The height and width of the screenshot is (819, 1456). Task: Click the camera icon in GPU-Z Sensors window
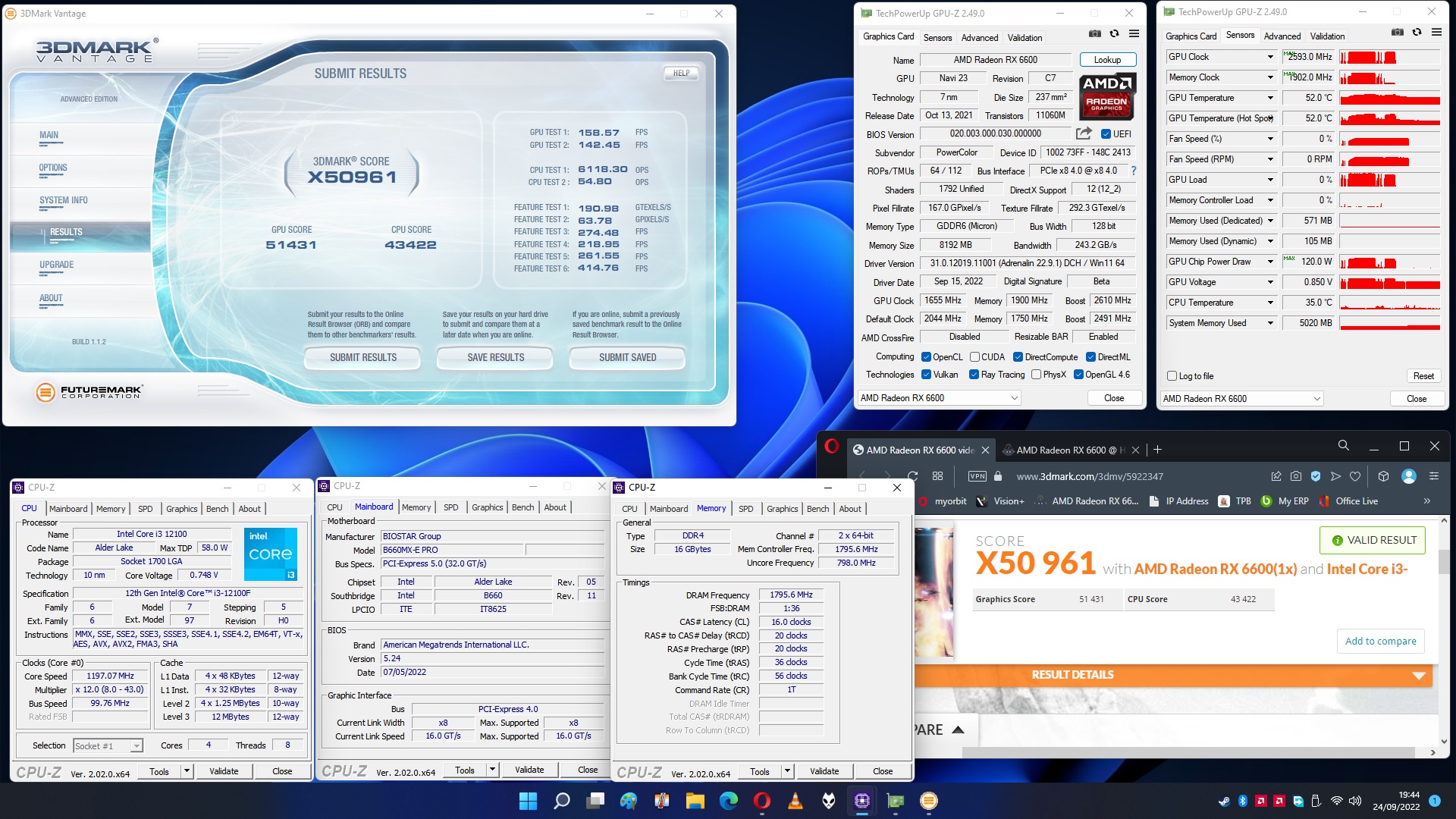coord(1397,32)
